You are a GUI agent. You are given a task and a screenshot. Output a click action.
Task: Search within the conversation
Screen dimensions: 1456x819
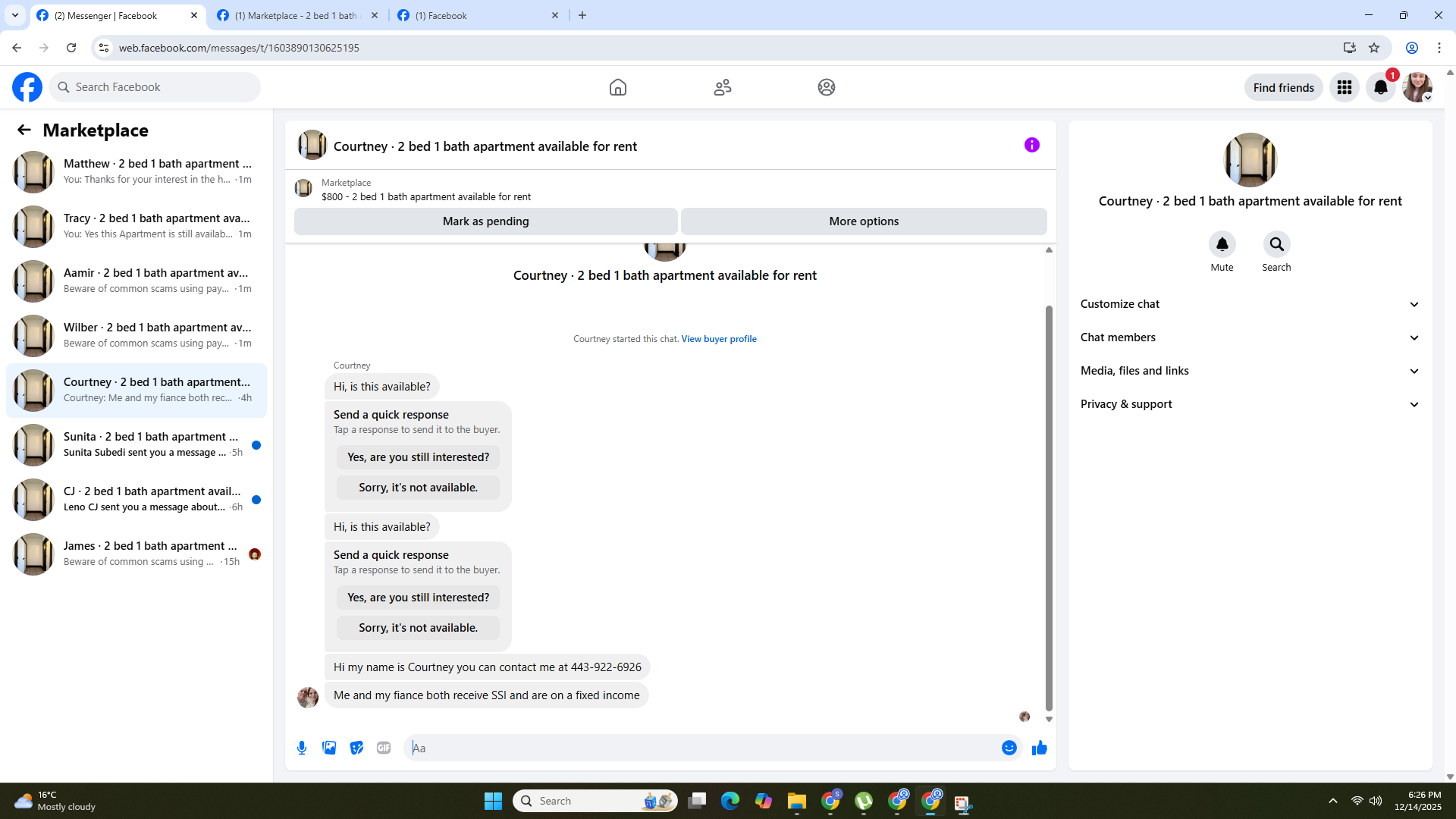click(1276, 244)
